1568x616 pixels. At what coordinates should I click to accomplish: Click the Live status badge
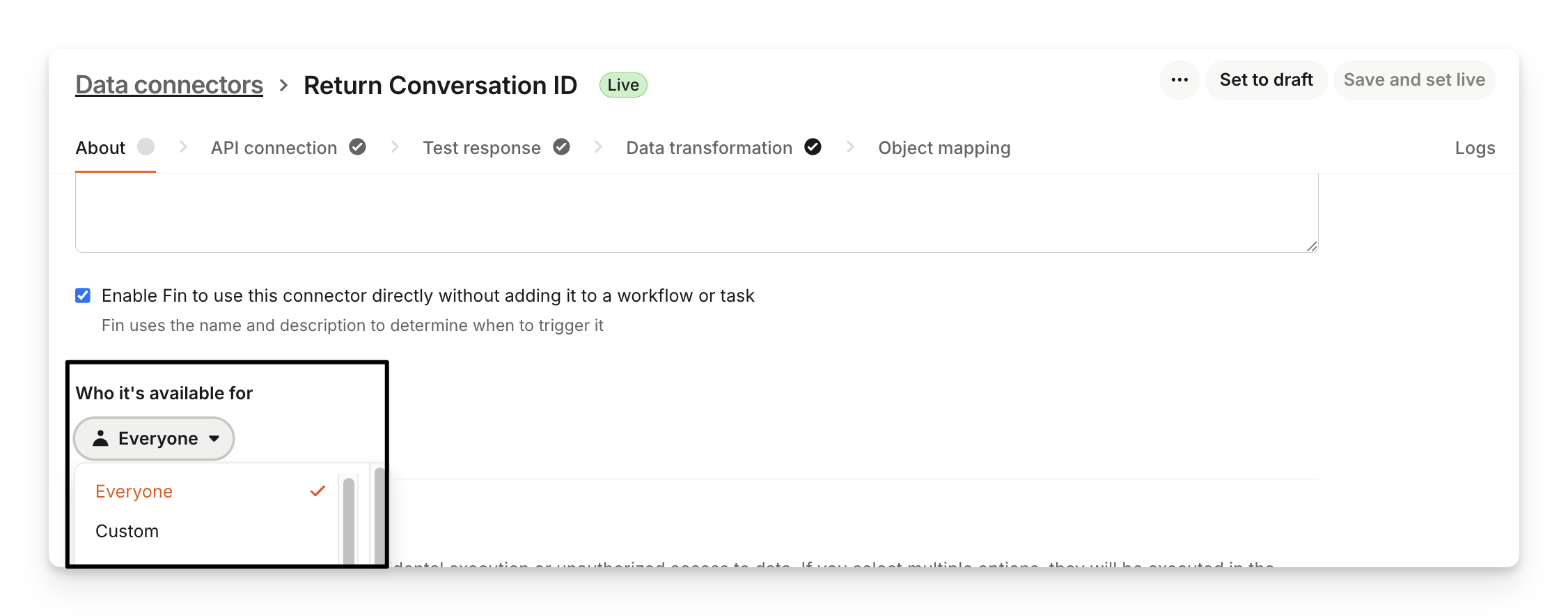coord(623,85)
